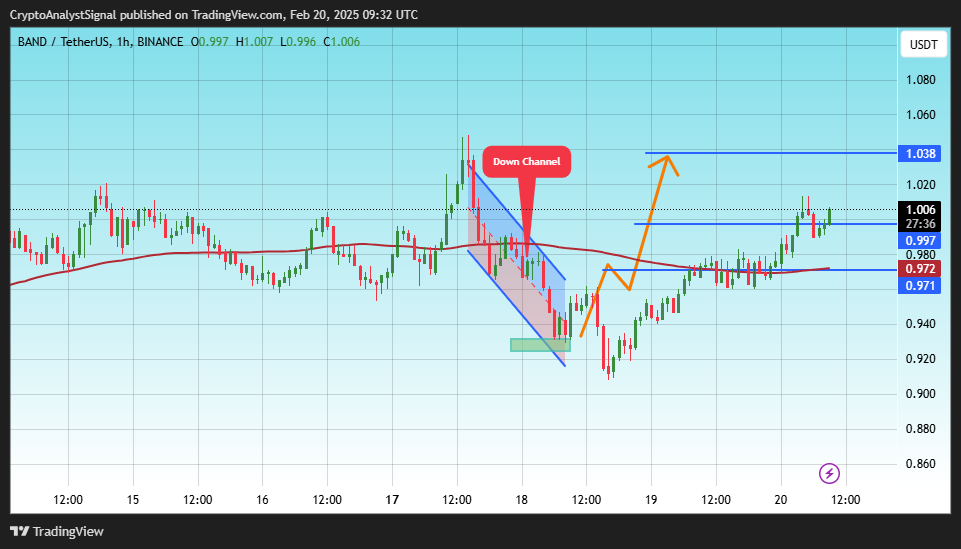Image resolution: width=961 pixels, height=549 pixels.
Task: Click date 18 on the time axis
Action: coord(522,500)
